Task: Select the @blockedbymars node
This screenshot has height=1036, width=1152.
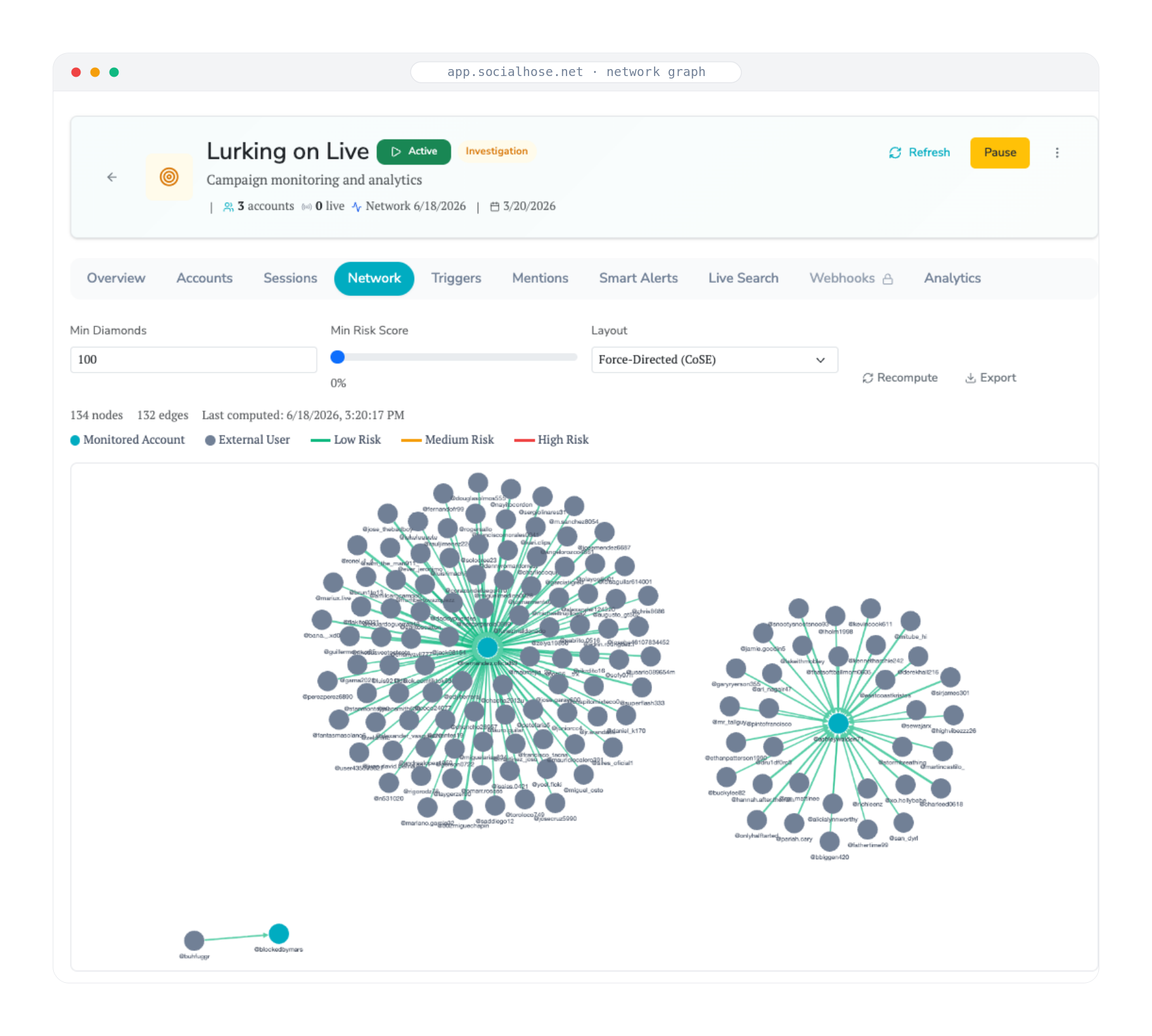Action: tap(279, 933)
